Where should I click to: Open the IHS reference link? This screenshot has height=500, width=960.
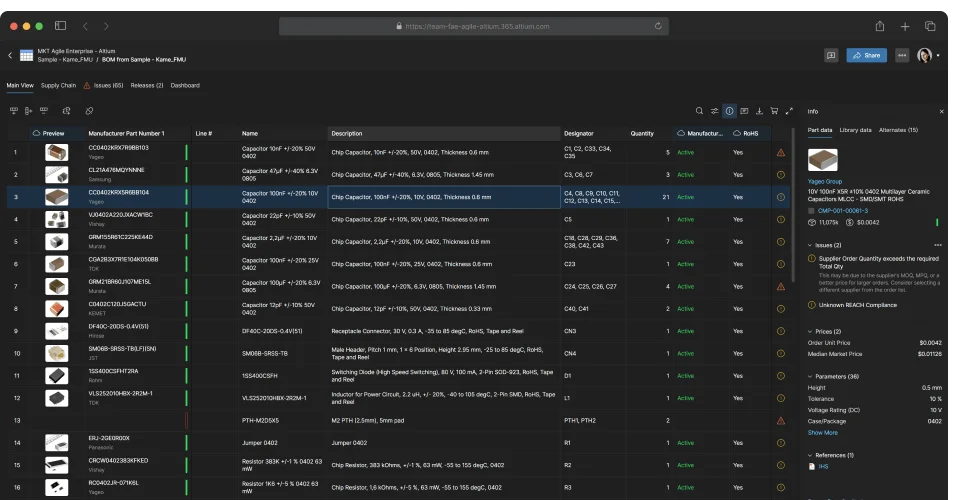(823, 466)
